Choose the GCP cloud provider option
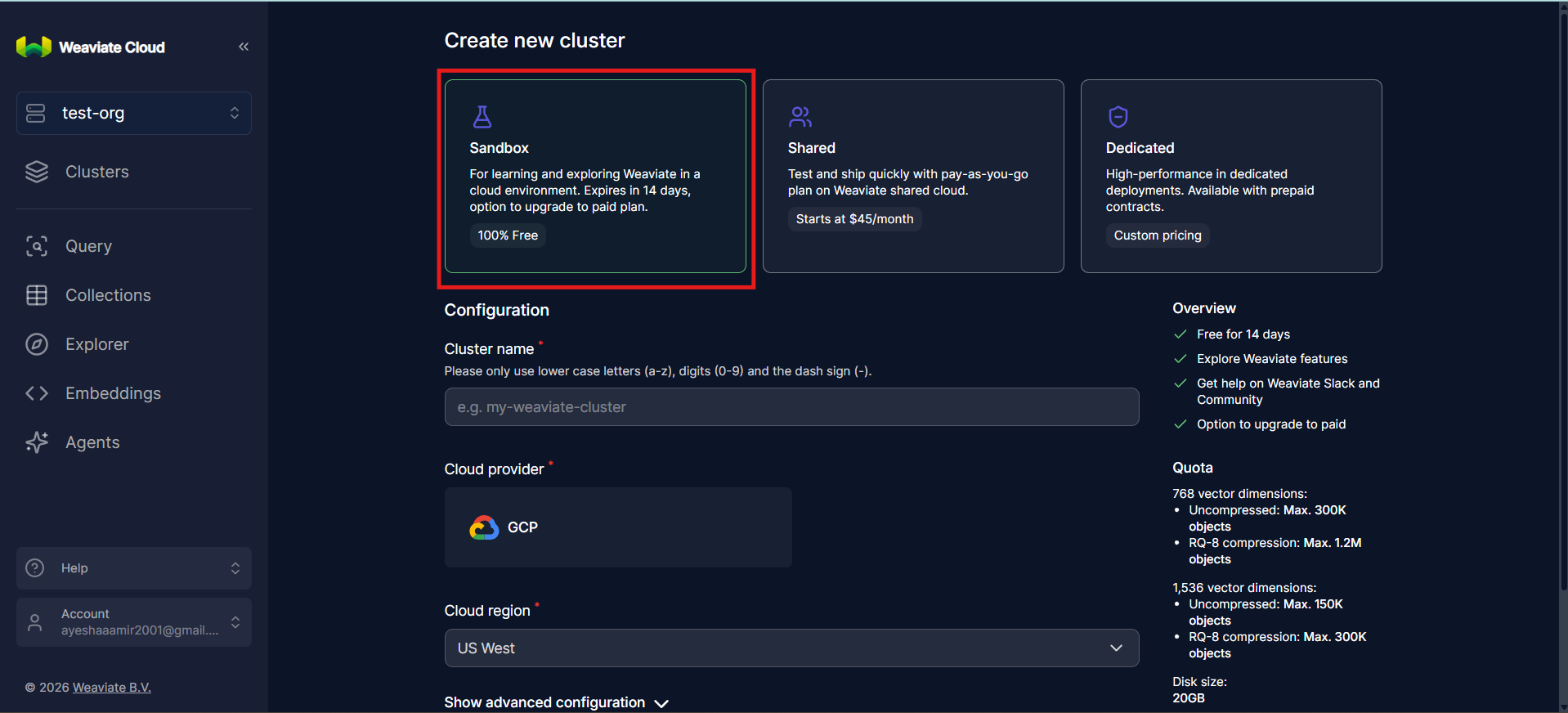This screenshot has height=713, width=1568. click(x=617, y=527)
